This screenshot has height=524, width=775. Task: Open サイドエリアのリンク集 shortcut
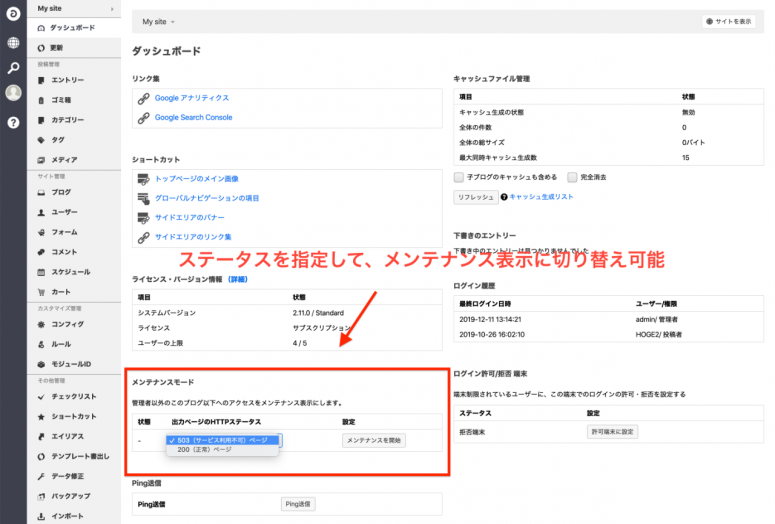(193, 237)
